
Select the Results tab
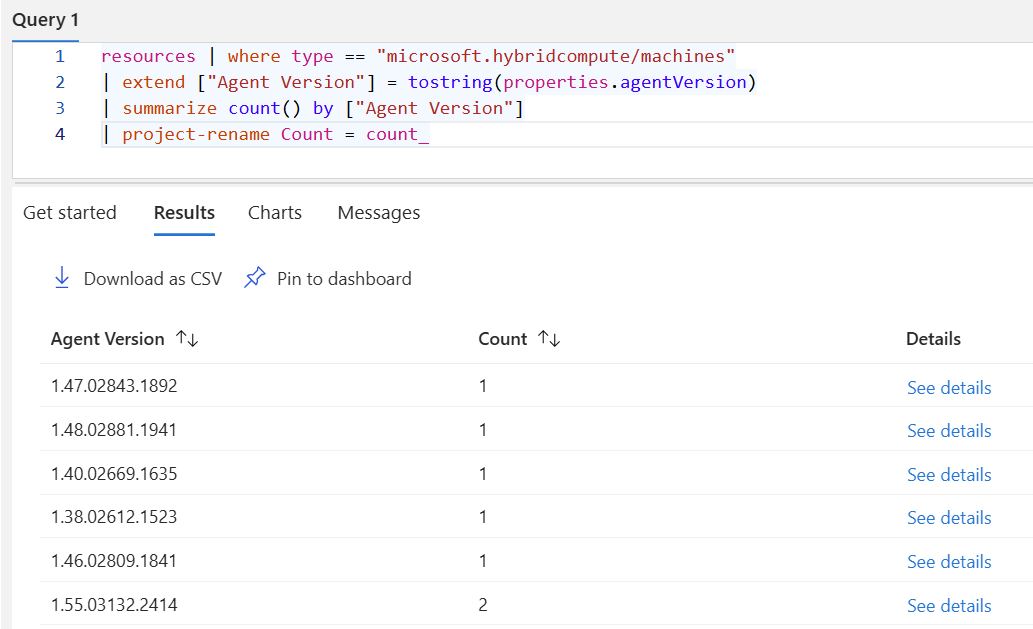pos(184,213)
